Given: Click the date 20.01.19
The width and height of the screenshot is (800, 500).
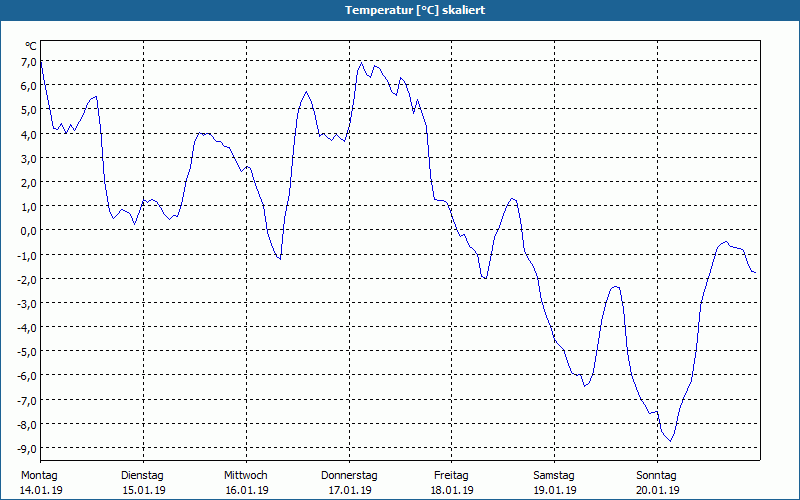Looking at the screenshot, I should (658, 490).
